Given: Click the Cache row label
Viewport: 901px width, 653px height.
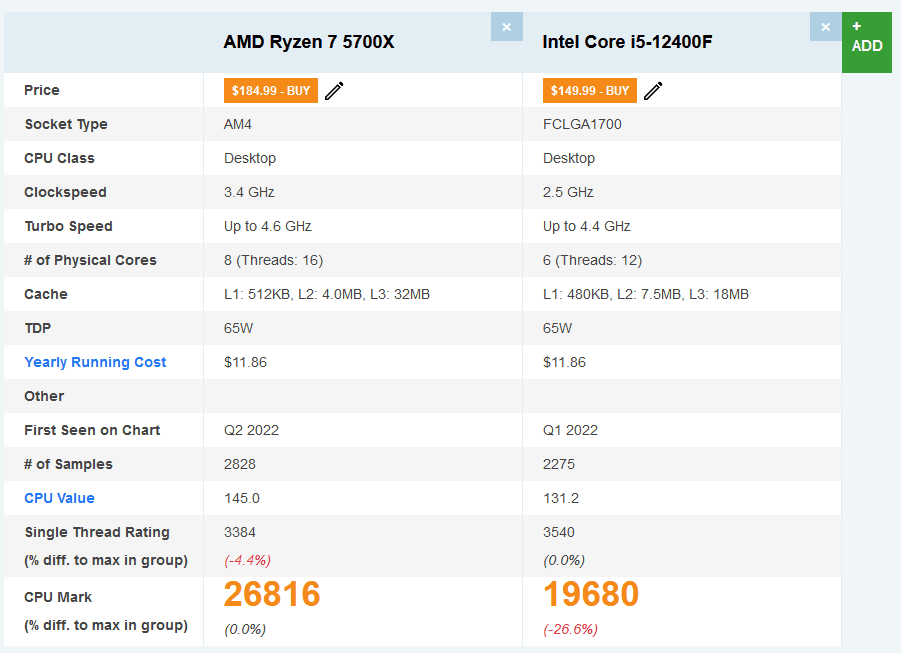Looking at the screenshot, I should [x=45, y=294].
